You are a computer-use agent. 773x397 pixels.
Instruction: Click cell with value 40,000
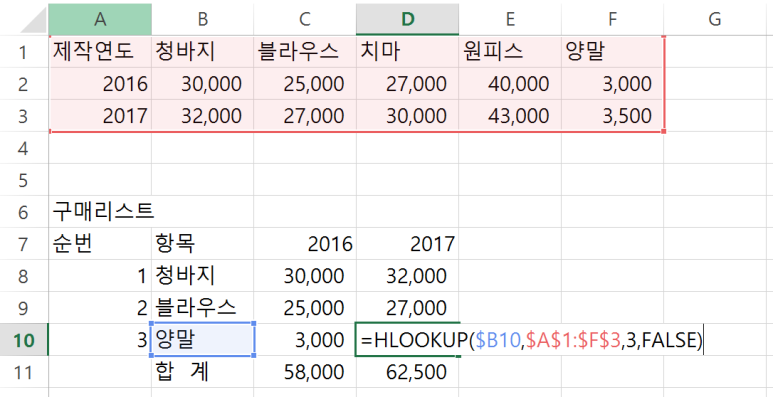coord(510,84)
